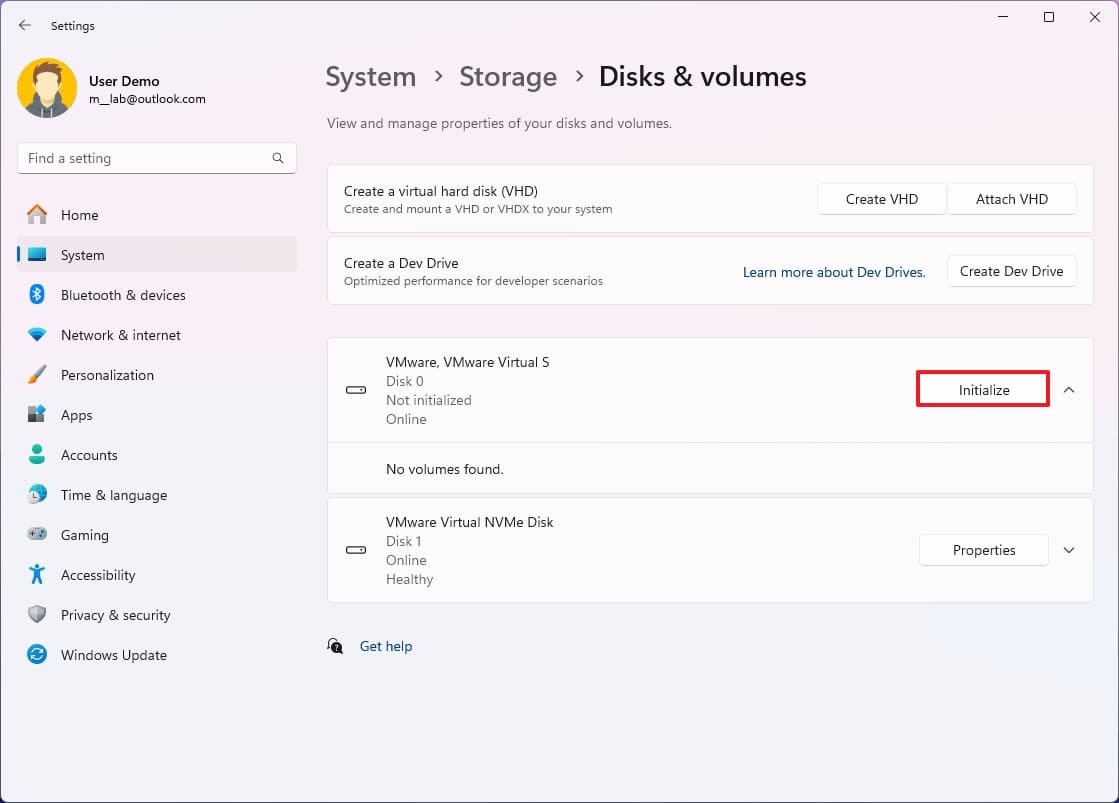Image resolution: width=1119 pixels, height=803 pixels.
Task: Open Network & internet settings
Action: click(157, 335)
